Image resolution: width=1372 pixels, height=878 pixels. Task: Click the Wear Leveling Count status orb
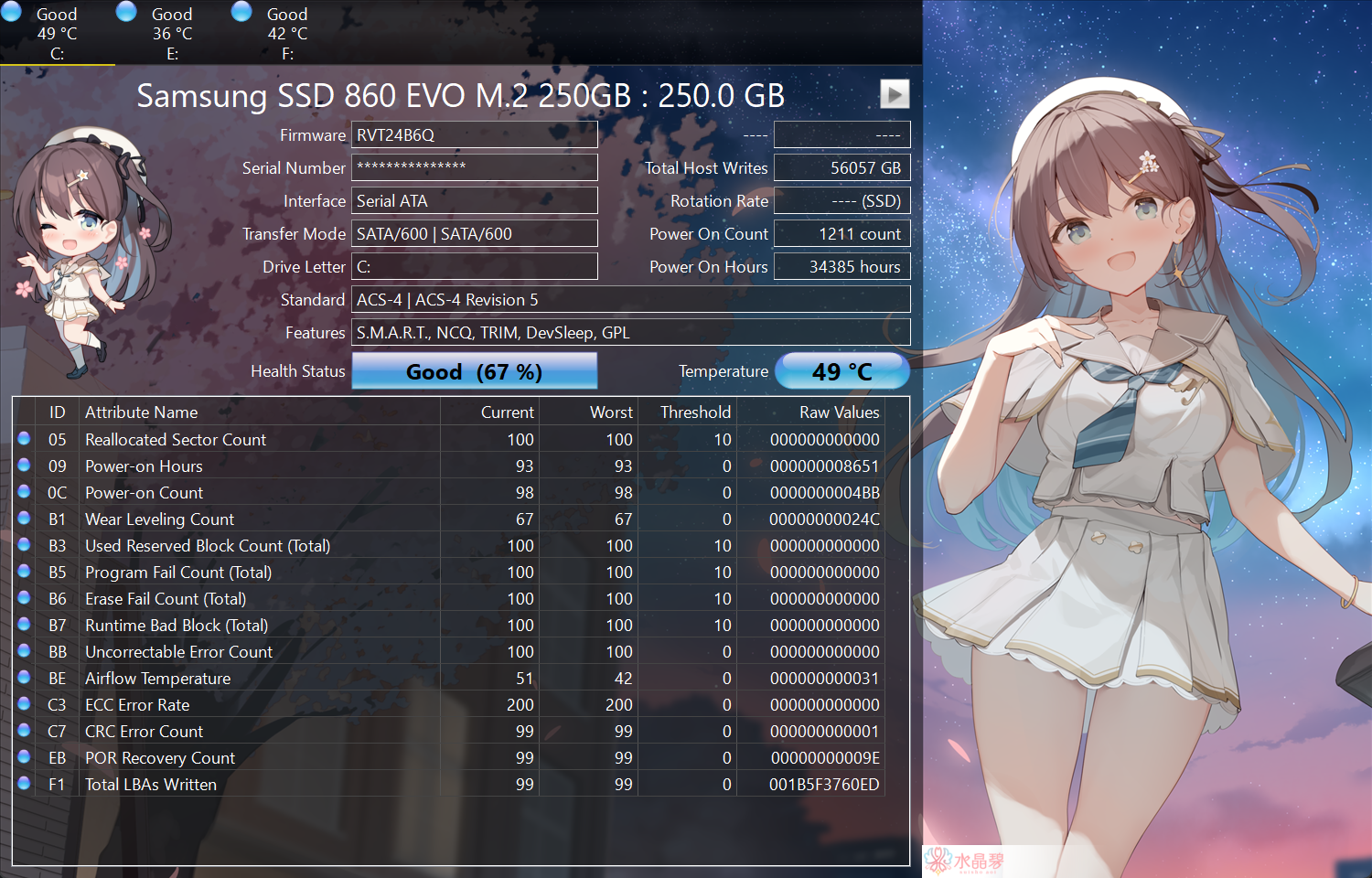[x=25, y=518]
